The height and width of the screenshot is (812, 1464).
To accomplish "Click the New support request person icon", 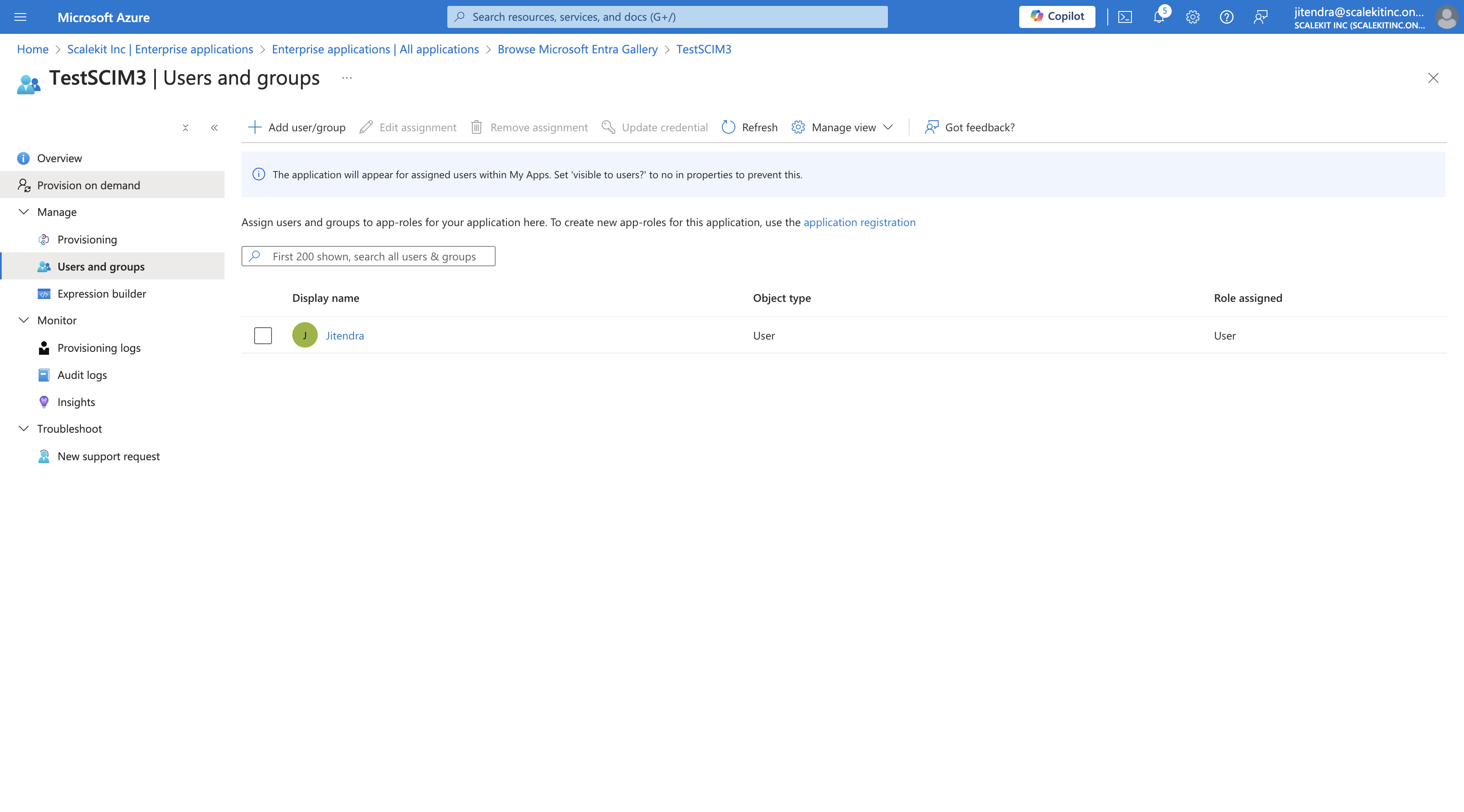I will (x=44, y=456).
